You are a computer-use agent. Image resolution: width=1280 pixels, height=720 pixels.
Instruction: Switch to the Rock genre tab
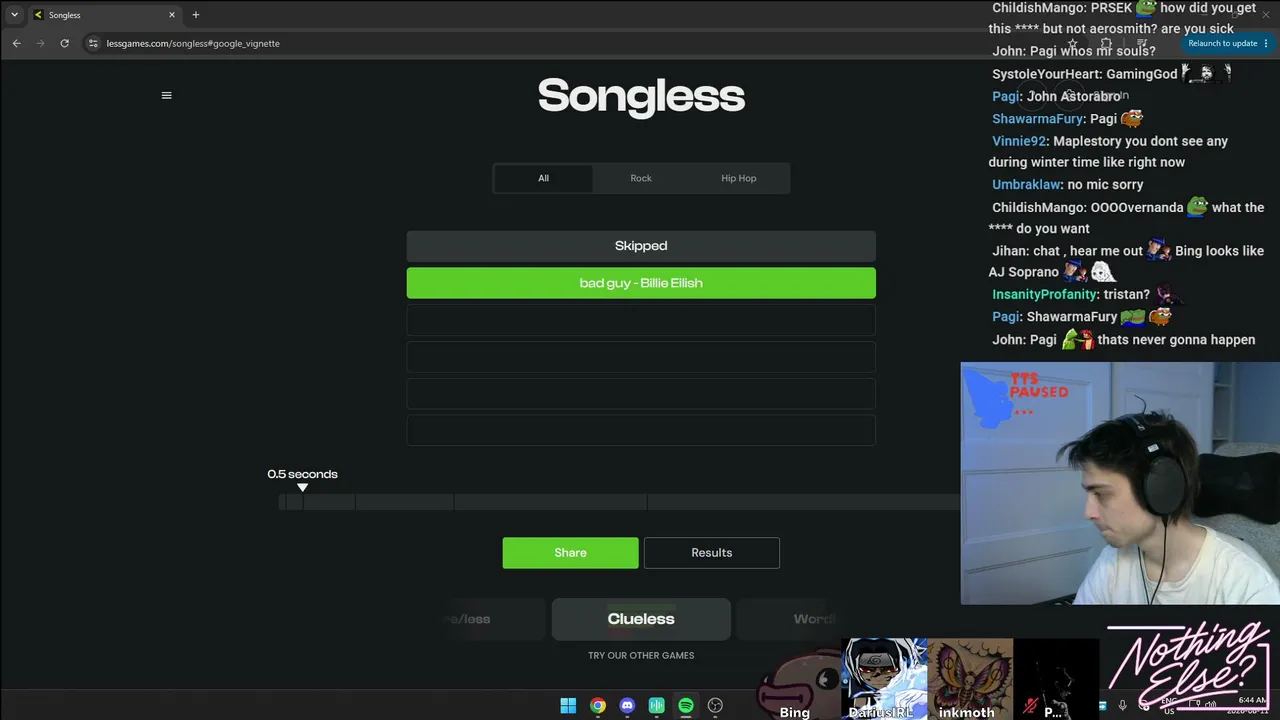click(x=641, y=178)
